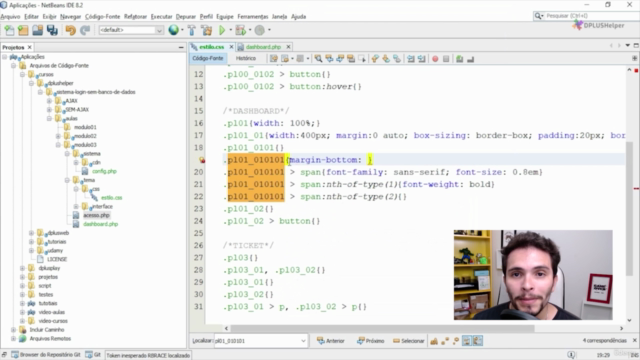Screen dimensions: 640x360
Task: Toggle Match Case in find bar
Action: point(434,341)
